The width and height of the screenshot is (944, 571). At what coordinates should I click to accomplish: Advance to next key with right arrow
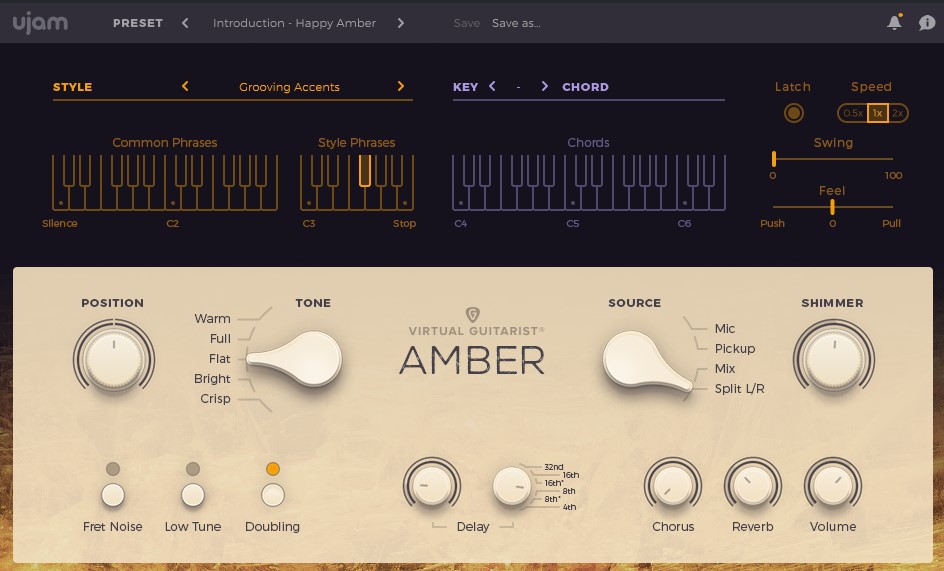(x=544, y=87)
